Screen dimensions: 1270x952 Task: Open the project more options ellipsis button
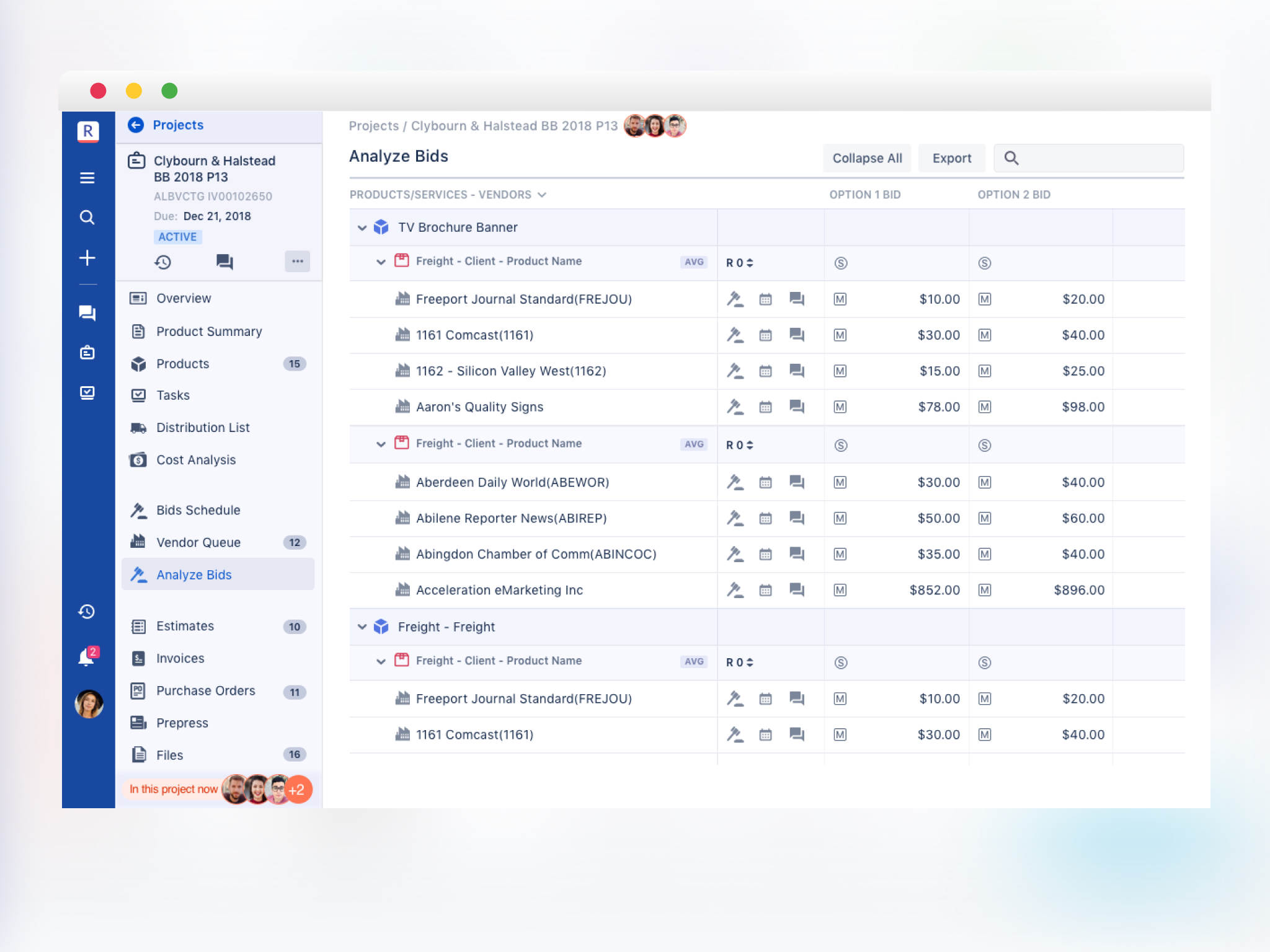pos(298,261)
